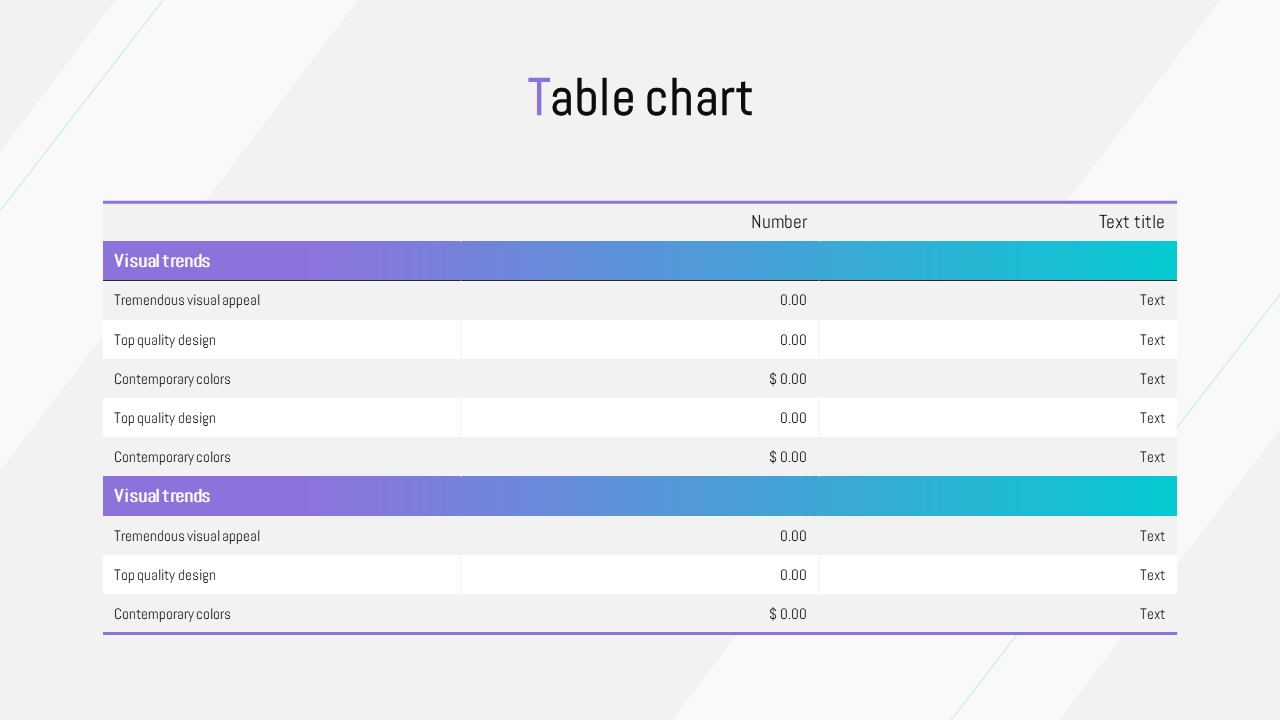Click the topmost "Top quality design" cell
This screenshot has width=1280, height=720.
tap(165, 340)
